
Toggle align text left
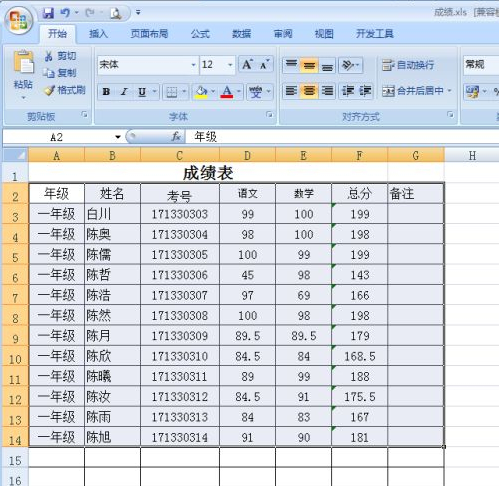(291, 91)
